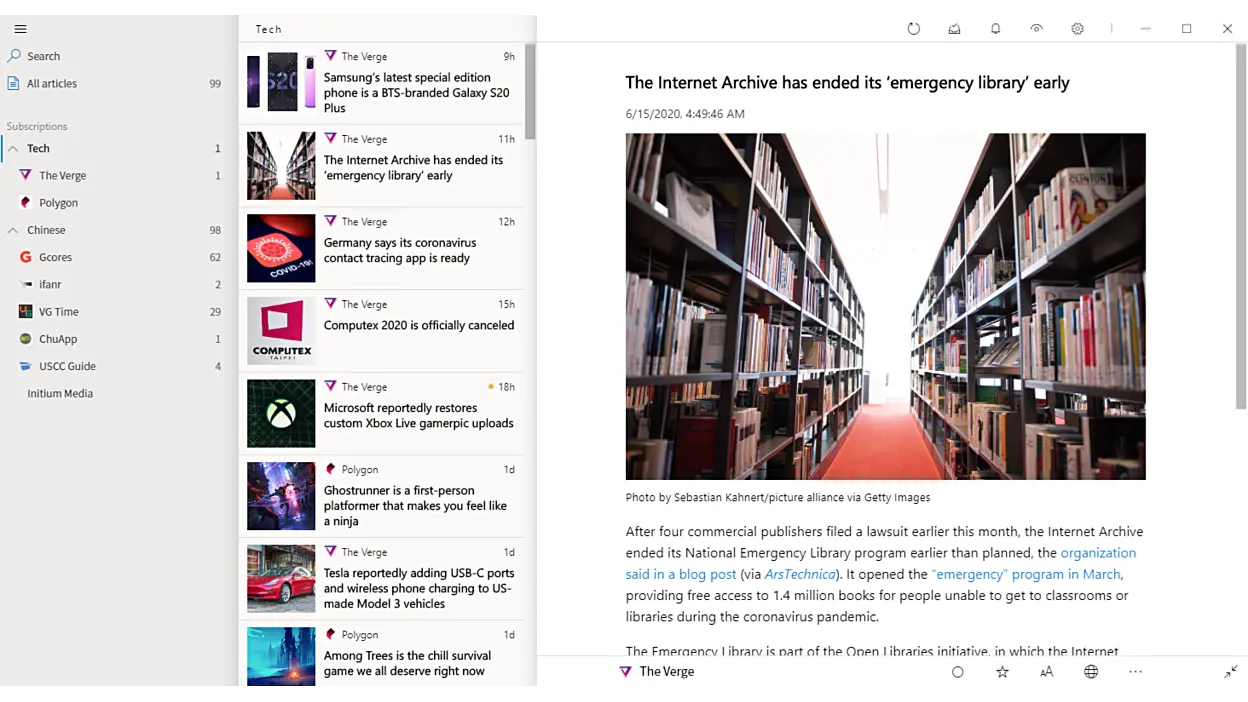1248x702 pixels.
Task: Open the hamburger navigation menu
Action: (20, 29)
